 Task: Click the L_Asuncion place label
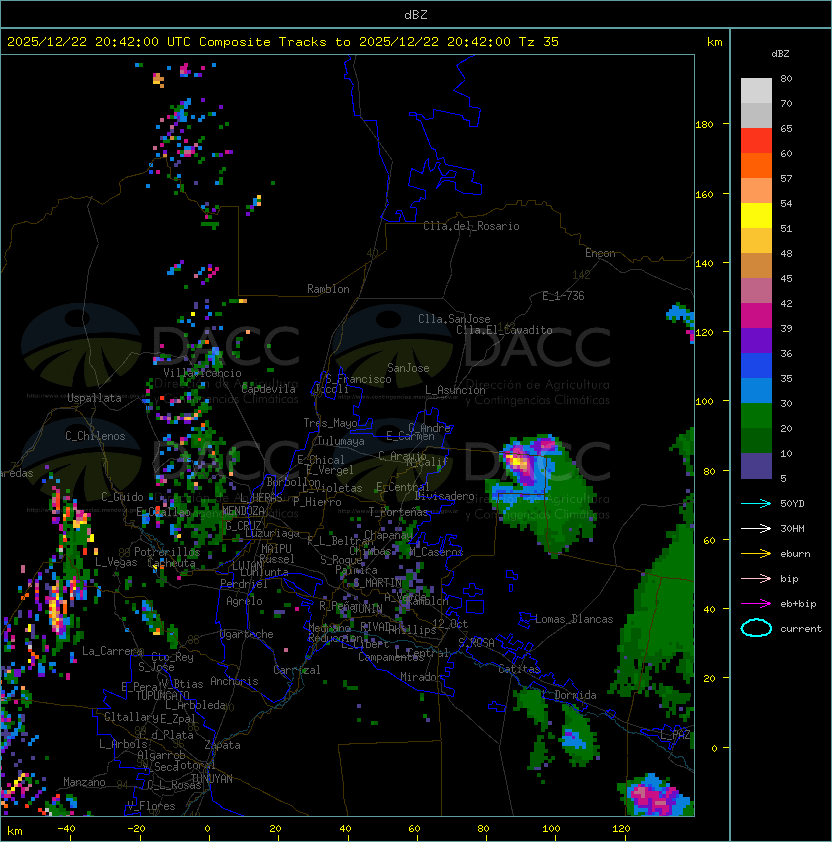[455, 390]
